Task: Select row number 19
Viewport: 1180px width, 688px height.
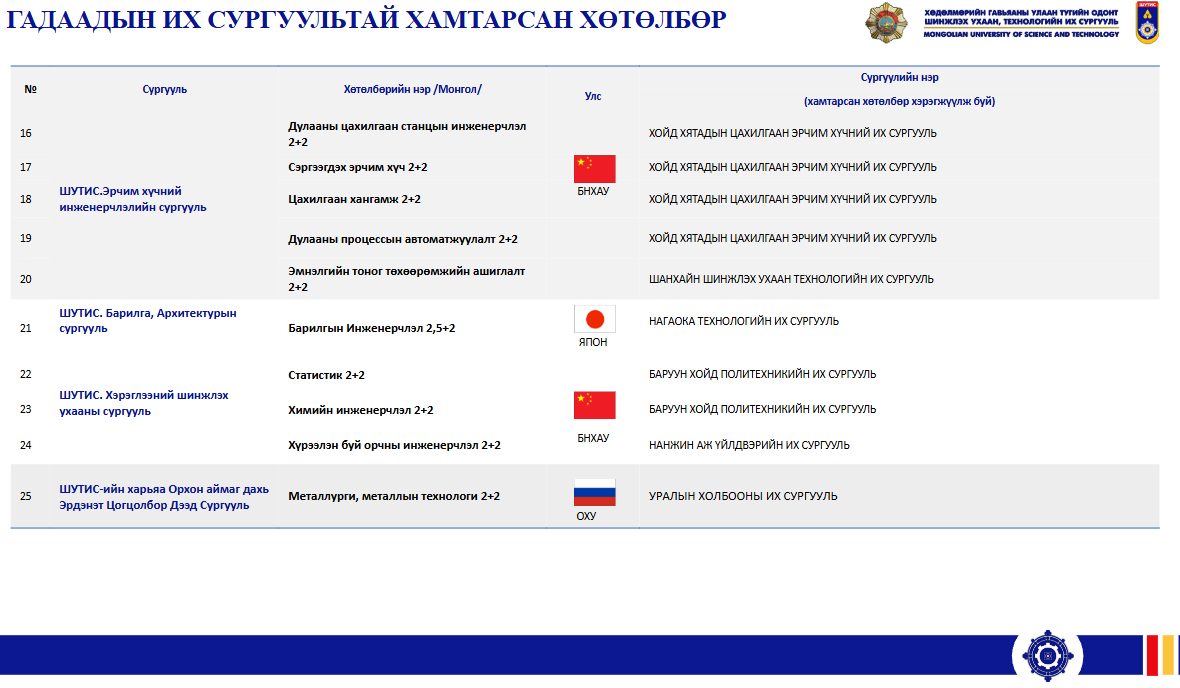Action: click(26, 238)
